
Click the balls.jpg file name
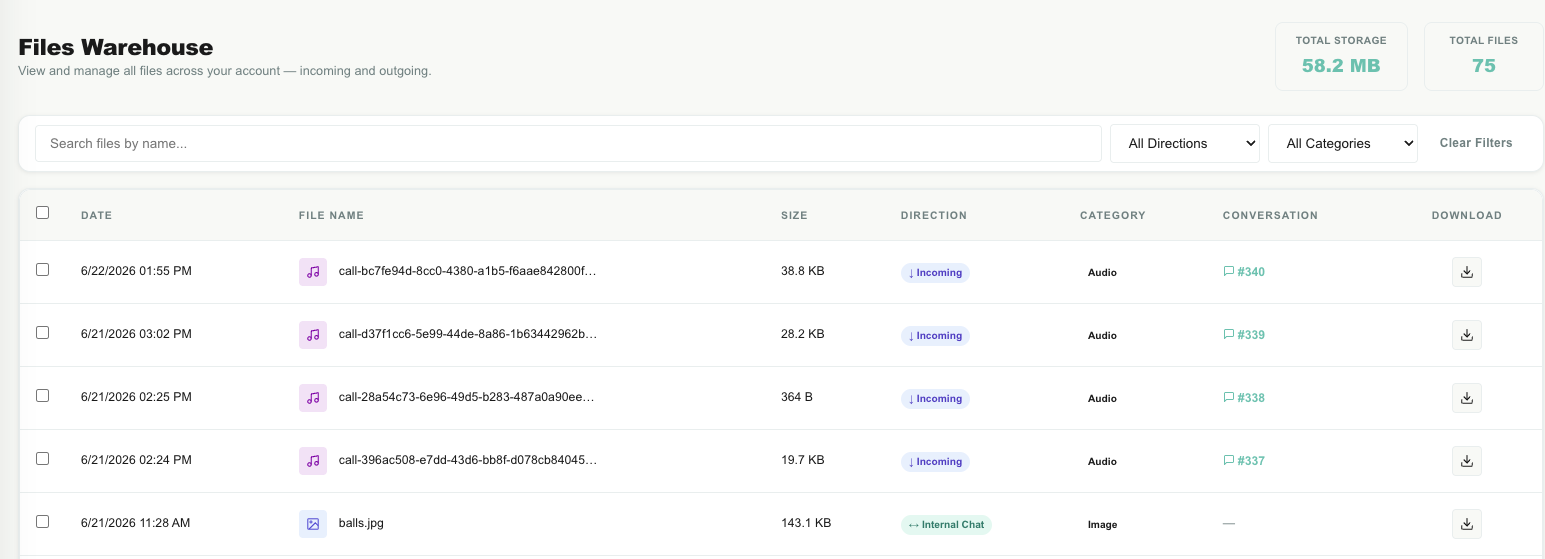(361, 523)
